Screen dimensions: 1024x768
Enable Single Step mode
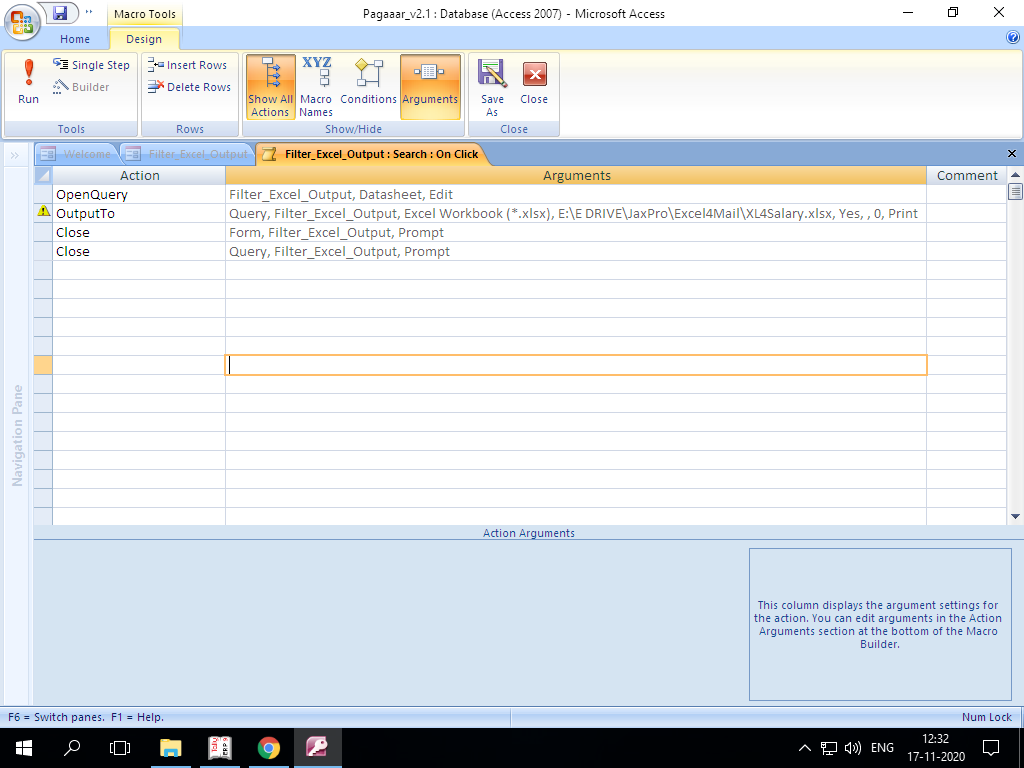(91, 65)
